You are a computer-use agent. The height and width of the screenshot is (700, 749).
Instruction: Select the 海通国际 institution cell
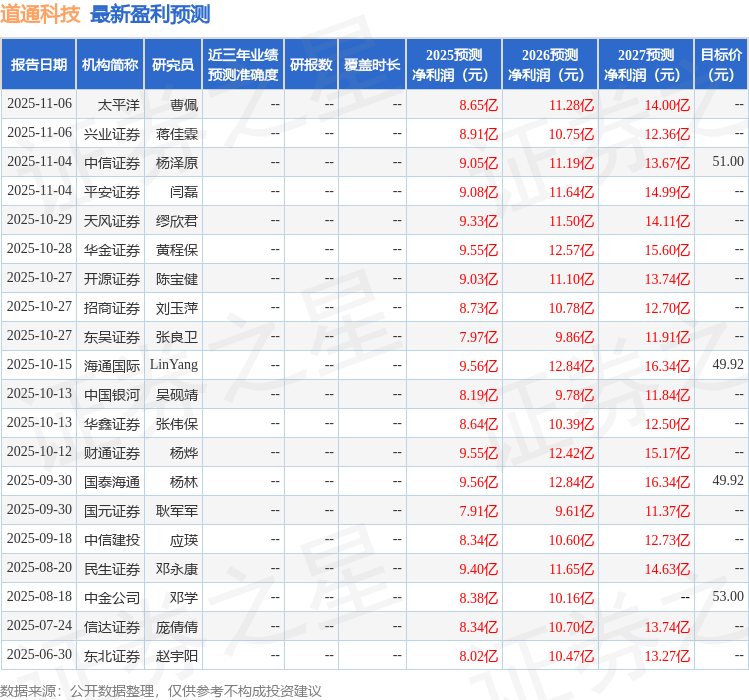coord(112,366)
